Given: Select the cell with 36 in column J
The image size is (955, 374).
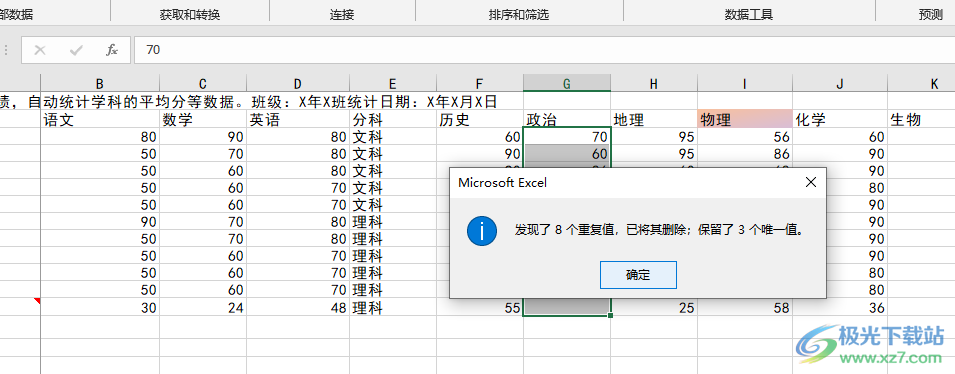Looking at the screenshot, I should 840,308.
